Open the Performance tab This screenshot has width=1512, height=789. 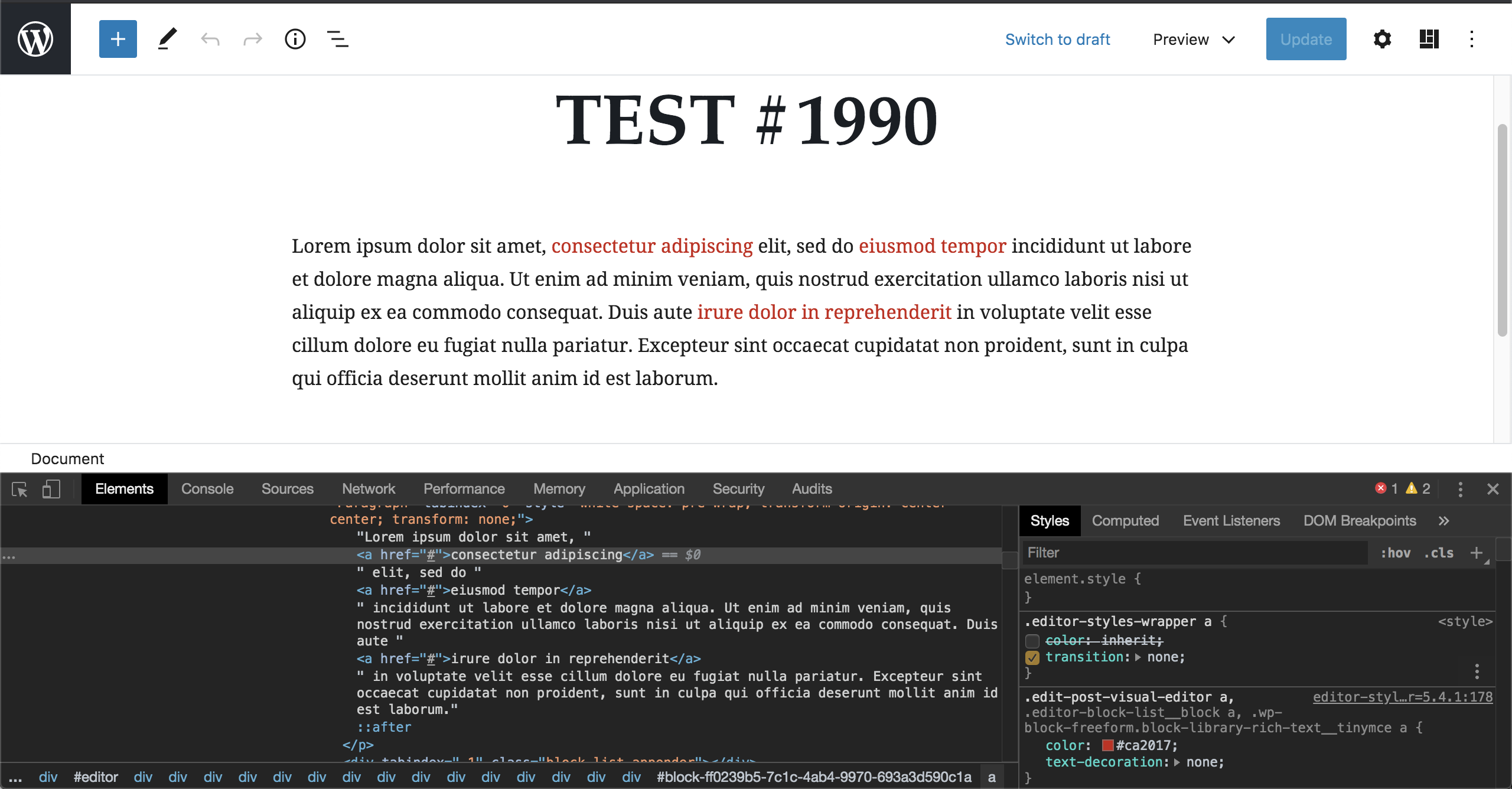(x=464, y=489)
